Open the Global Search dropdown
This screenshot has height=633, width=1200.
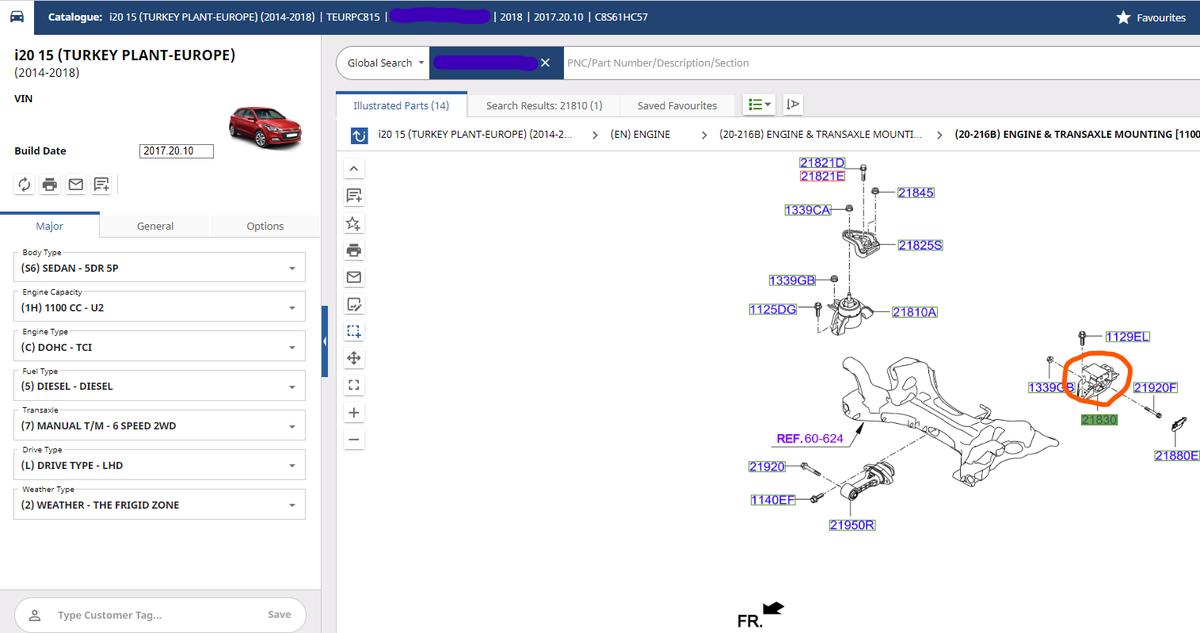[x=385, y=63]
